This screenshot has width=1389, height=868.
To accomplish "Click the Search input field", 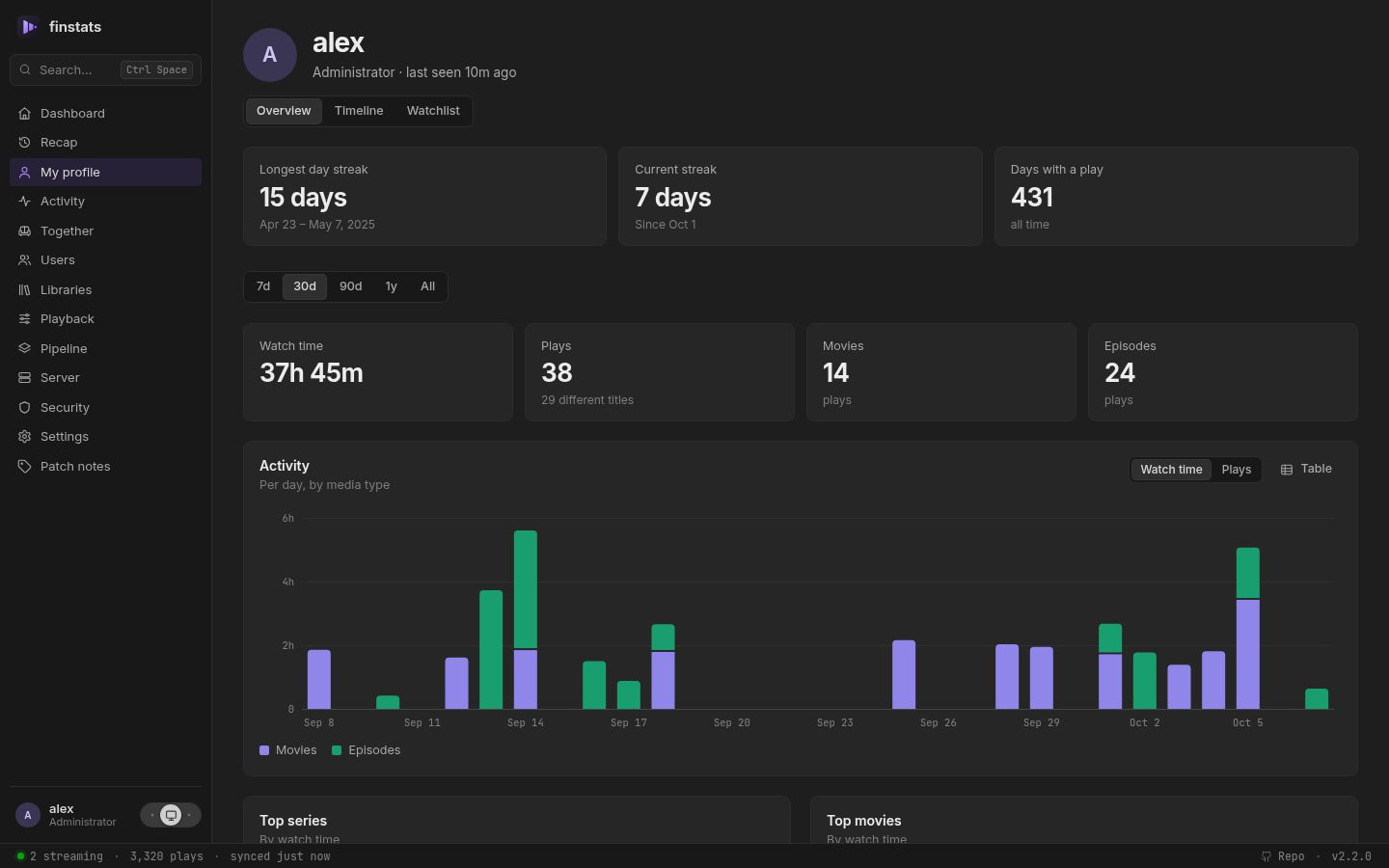I will 105,70.
